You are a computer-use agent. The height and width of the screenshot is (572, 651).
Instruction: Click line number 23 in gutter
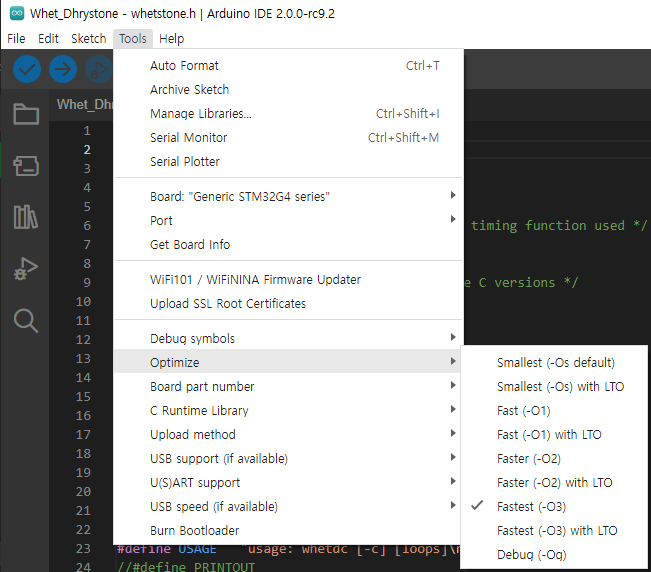83,549
